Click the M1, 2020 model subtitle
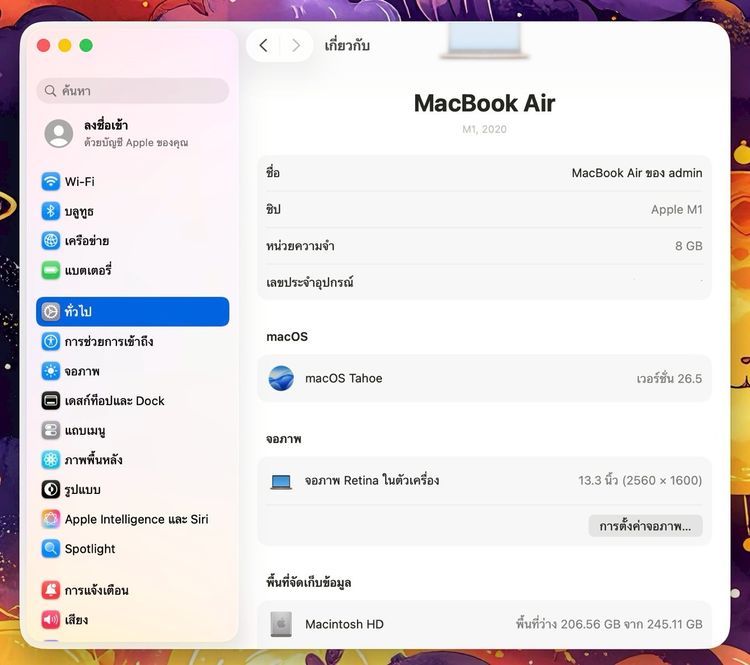 (484, 129)
